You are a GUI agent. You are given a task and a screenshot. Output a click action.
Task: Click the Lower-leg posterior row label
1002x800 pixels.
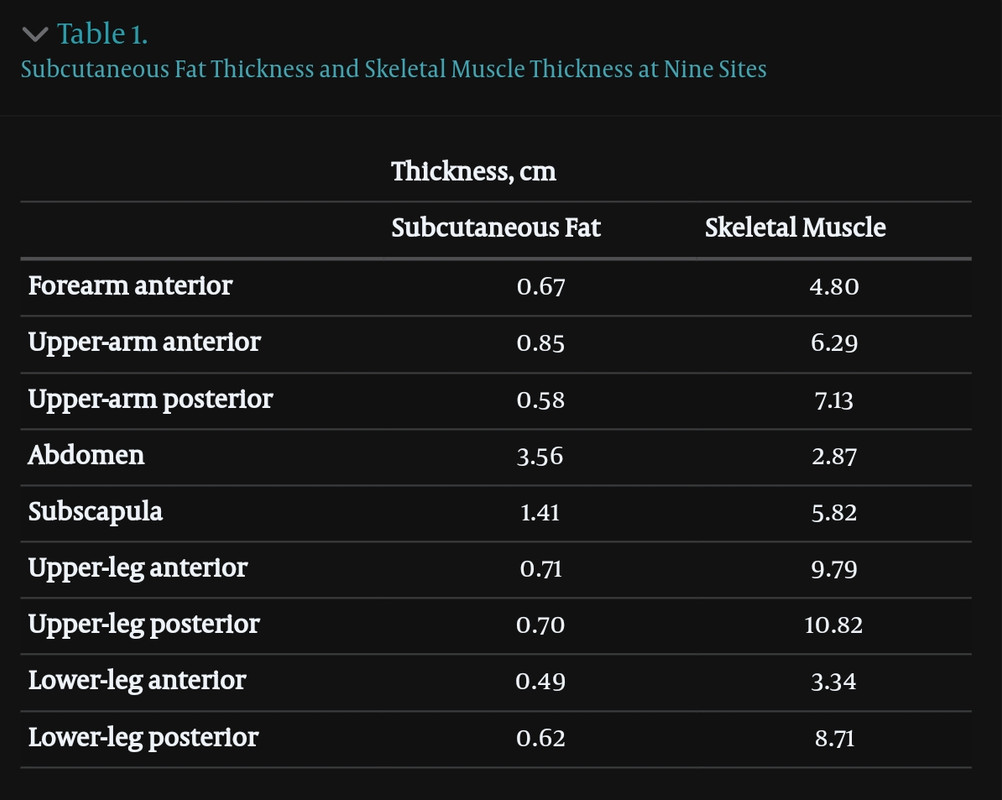click(x=143, y=737)
